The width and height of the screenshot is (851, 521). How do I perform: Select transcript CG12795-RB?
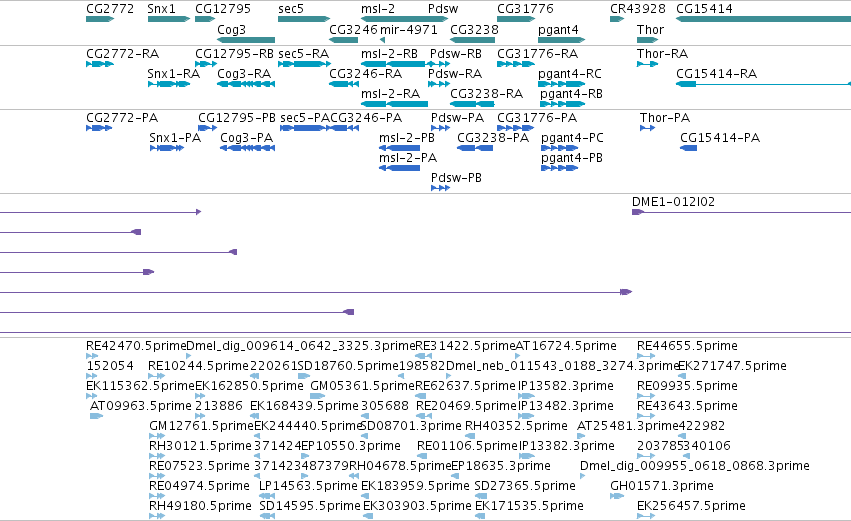pos(206,64)
